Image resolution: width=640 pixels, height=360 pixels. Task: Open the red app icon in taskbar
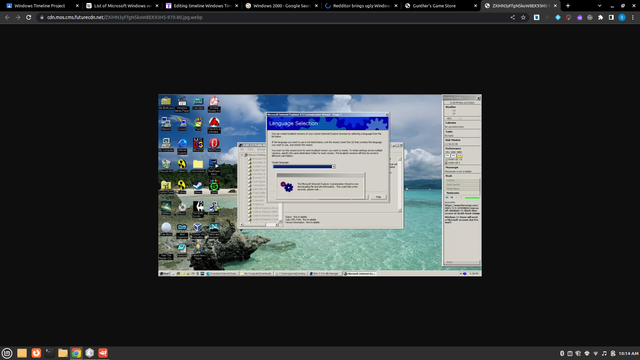coord(103,353)
